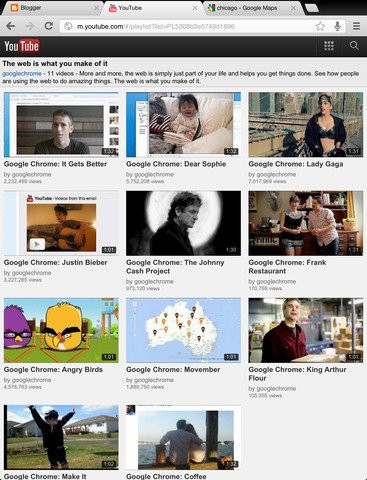Click the YouTube logo
Screen dimensions: 367x480
[x=22, y=46]
